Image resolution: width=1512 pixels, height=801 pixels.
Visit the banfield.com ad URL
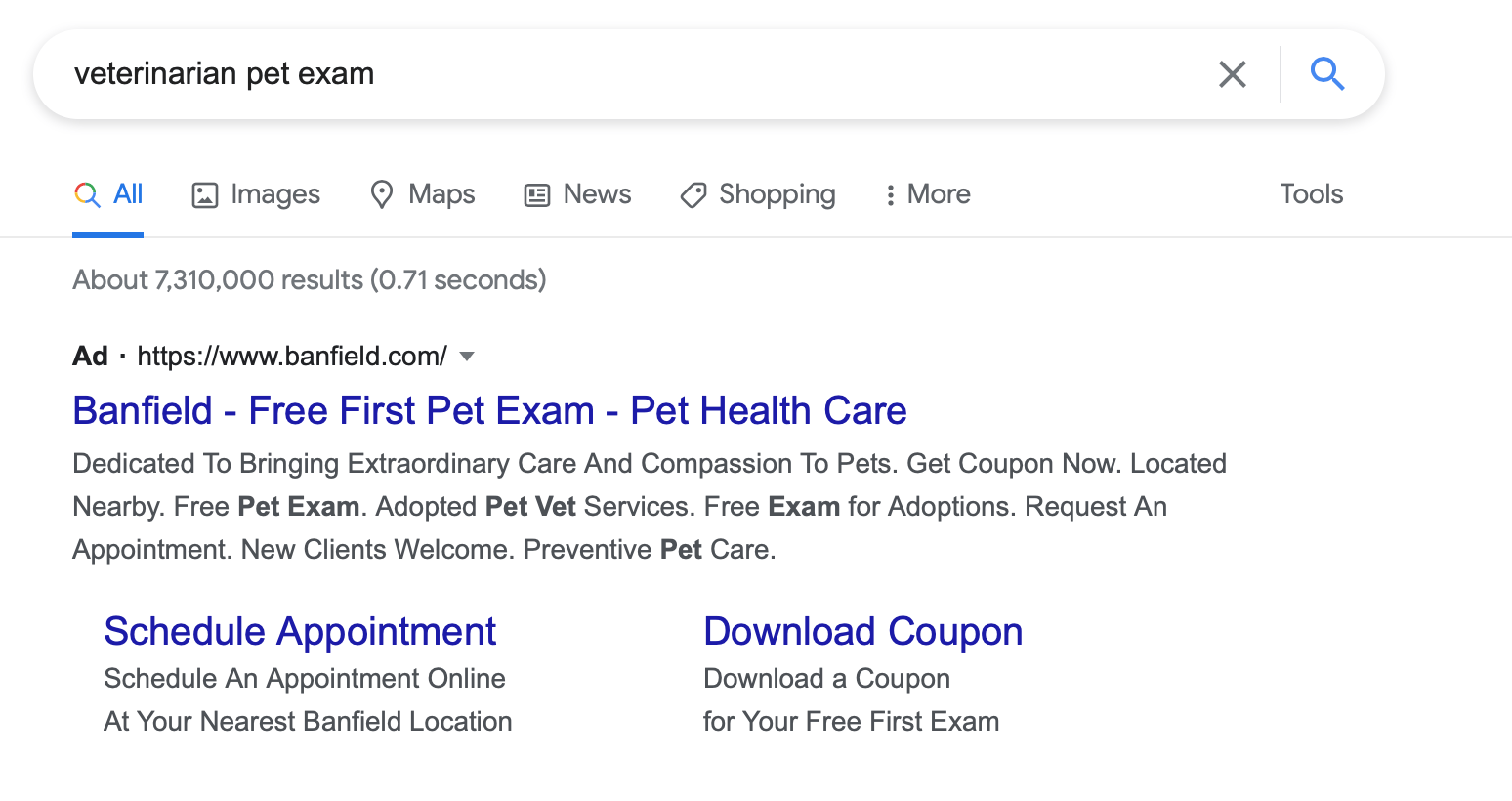click(x=290, y=357)
